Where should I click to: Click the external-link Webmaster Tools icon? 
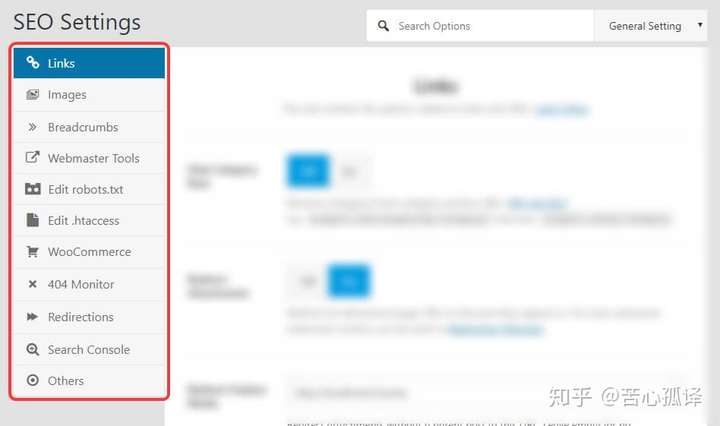(x=32, y=157)
